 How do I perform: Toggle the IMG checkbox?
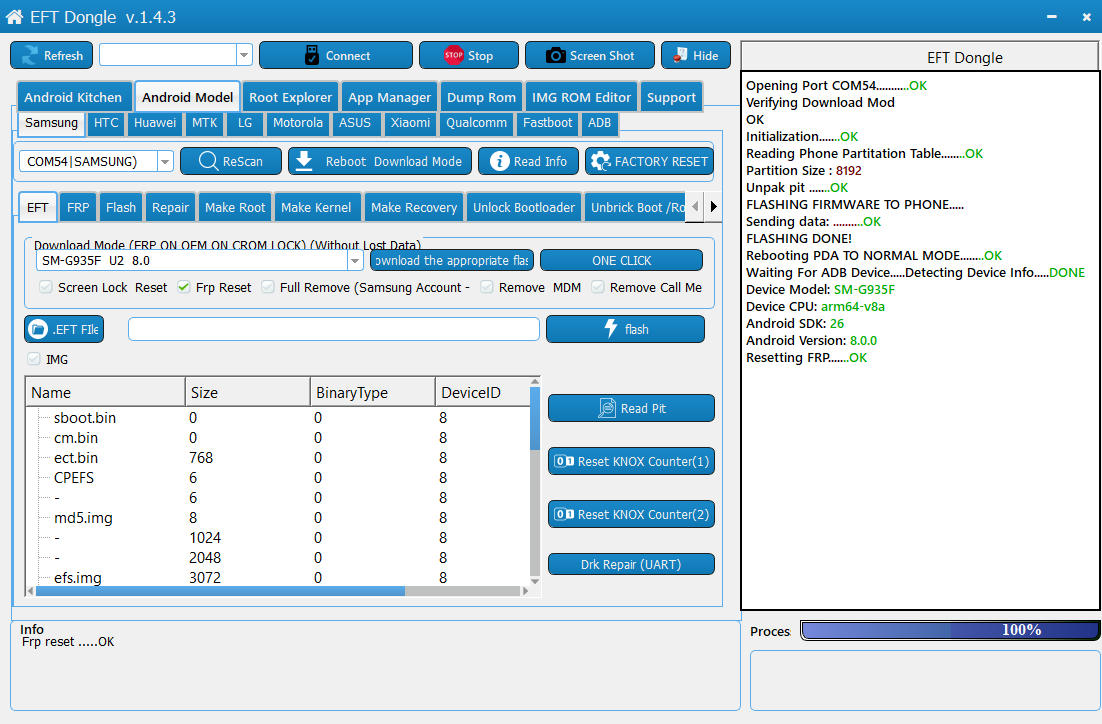point(34,359)
